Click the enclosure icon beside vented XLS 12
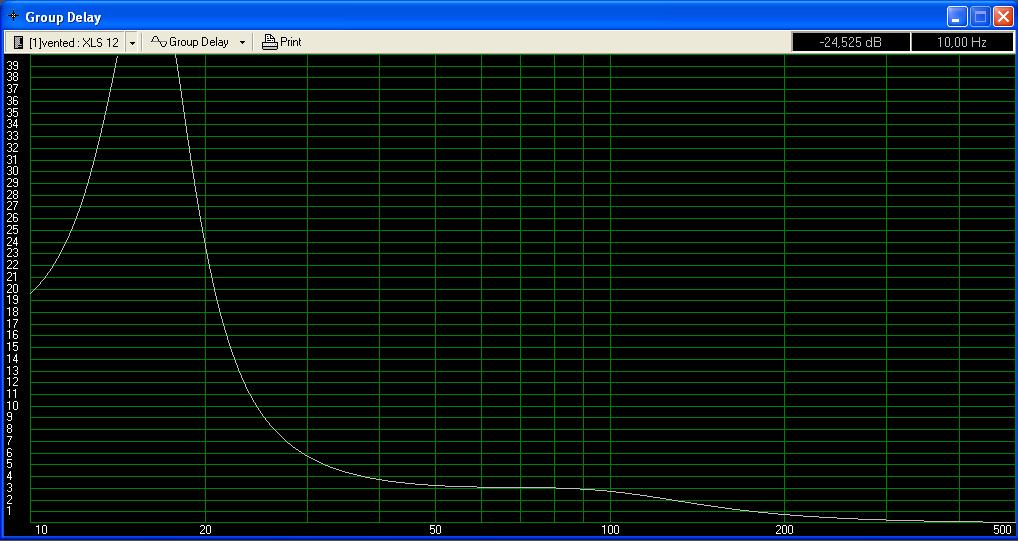 click(x=18, y=42)
